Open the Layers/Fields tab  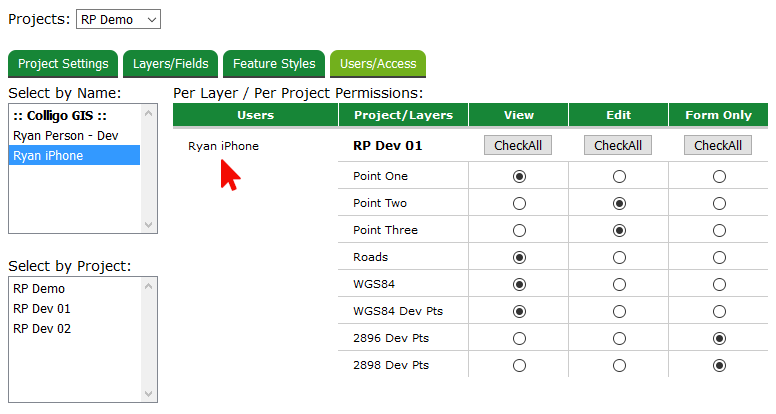[x=171, y=64]
